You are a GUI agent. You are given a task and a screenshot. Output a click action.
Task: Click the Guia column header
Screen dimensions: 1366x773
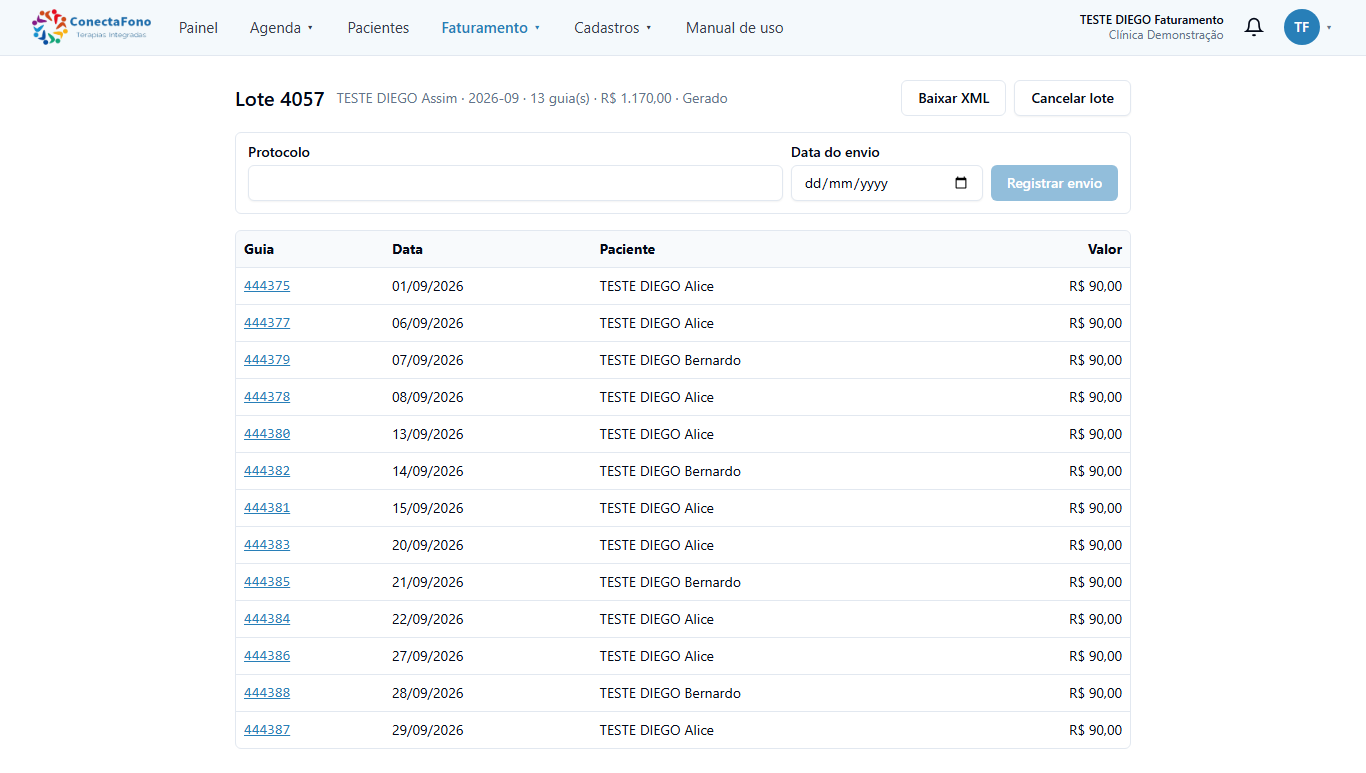(x=259, y=249)
